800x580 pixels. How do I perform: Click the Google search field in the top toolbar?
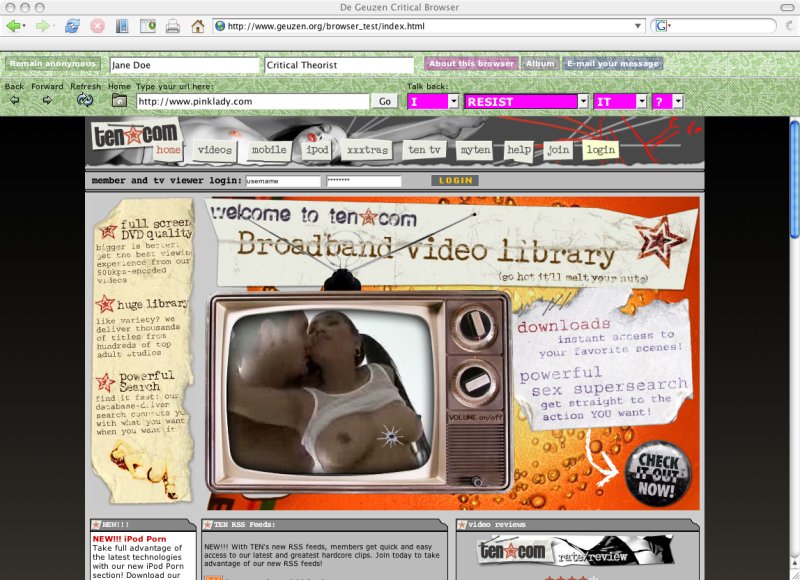713,26
